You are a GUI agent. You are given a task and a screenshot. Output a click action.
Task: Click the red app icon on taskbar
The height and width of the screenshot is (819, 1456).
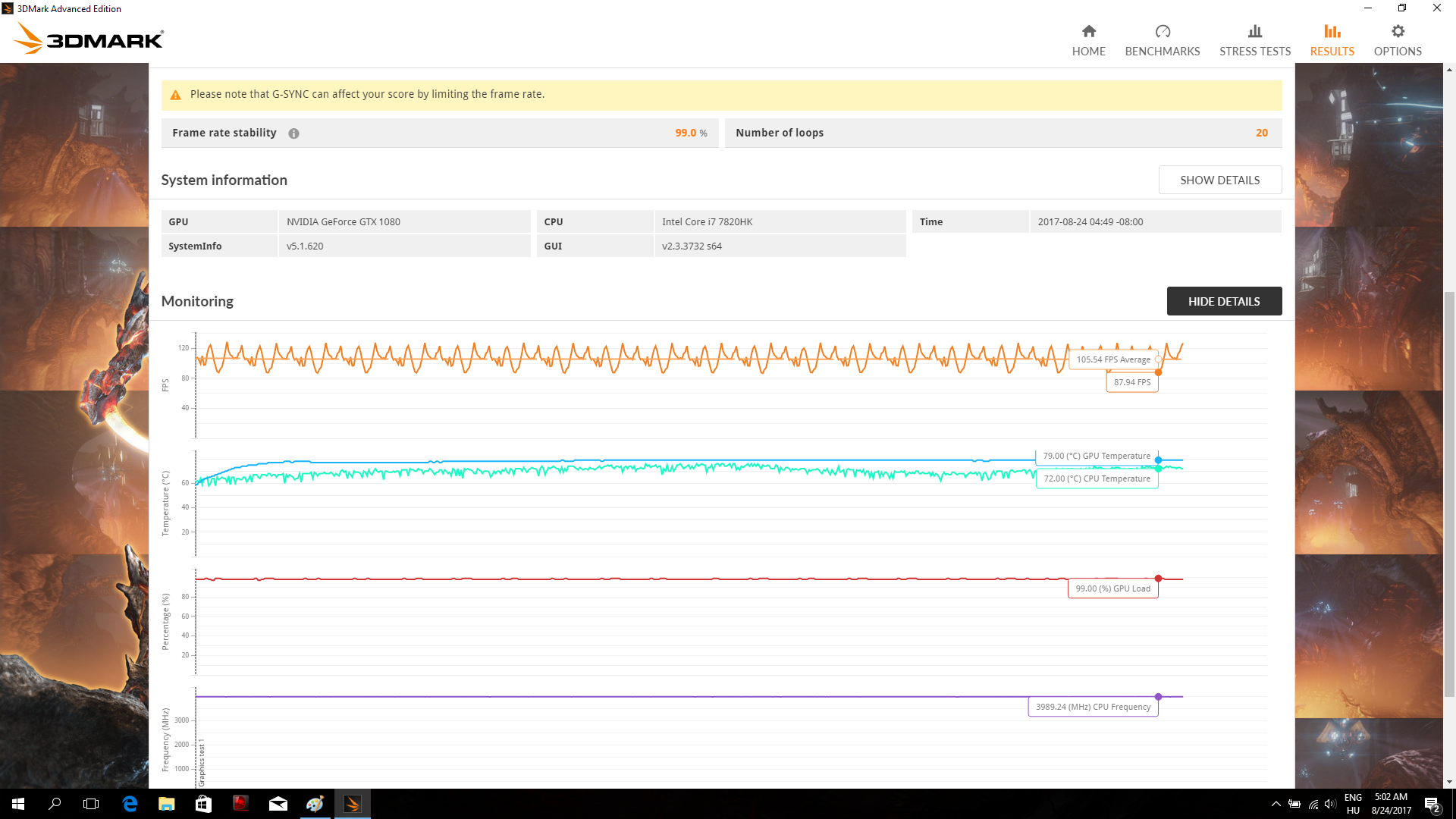240,804
